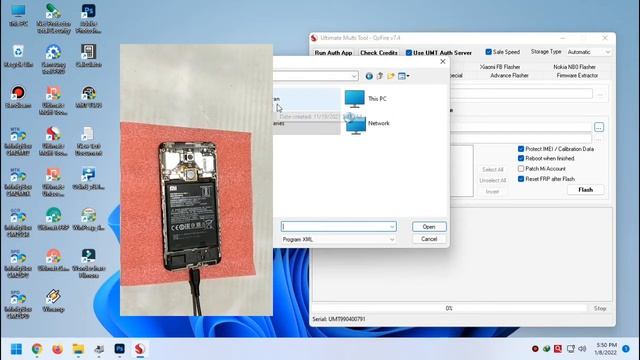640x360 pixels.
Task: Open Chrome from the taskbar
Action: tap(37, 349)
